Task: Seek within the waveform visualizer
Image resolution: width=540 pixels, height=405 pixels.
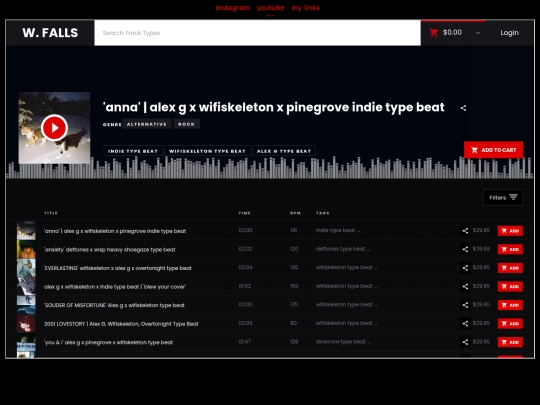Action: pyautogui.click(x=270, y=168)
